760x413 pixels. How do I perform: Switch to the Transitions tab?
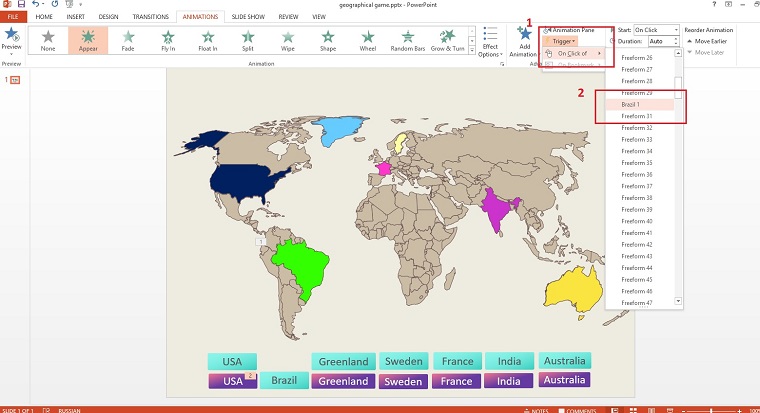point(150,17)
